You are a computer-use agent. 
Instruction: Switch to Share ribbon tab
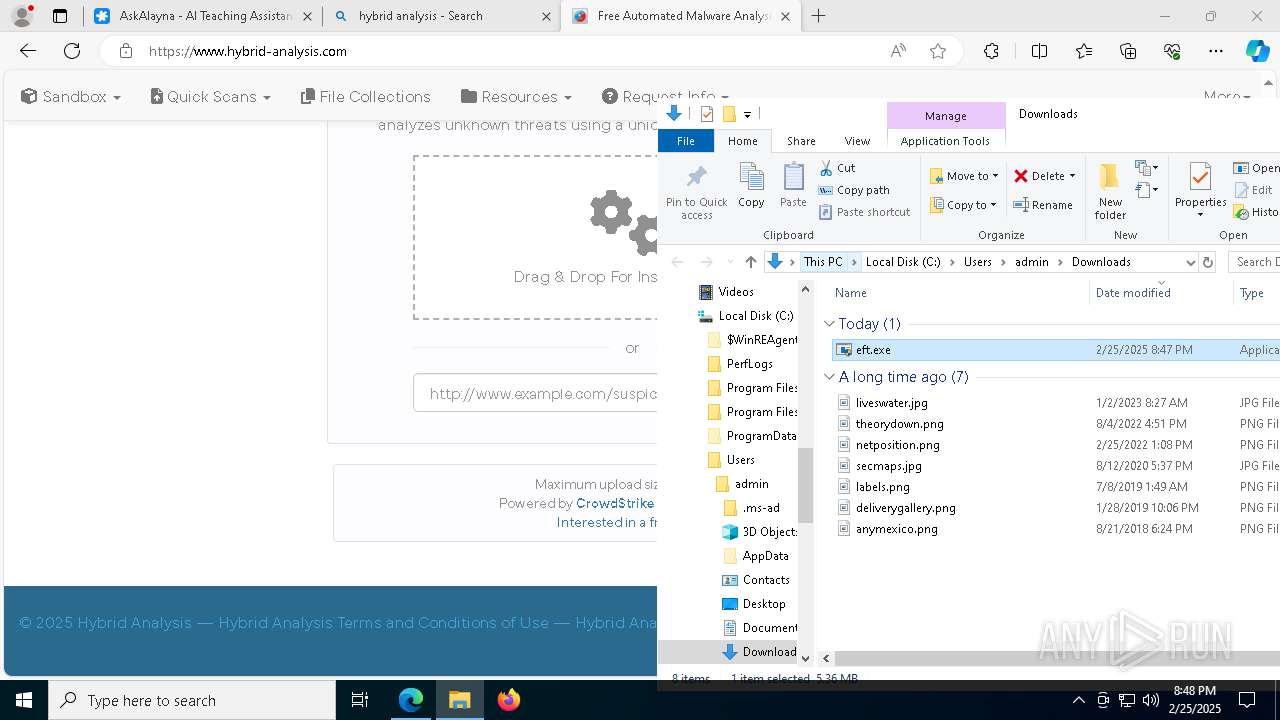[801, 141]
